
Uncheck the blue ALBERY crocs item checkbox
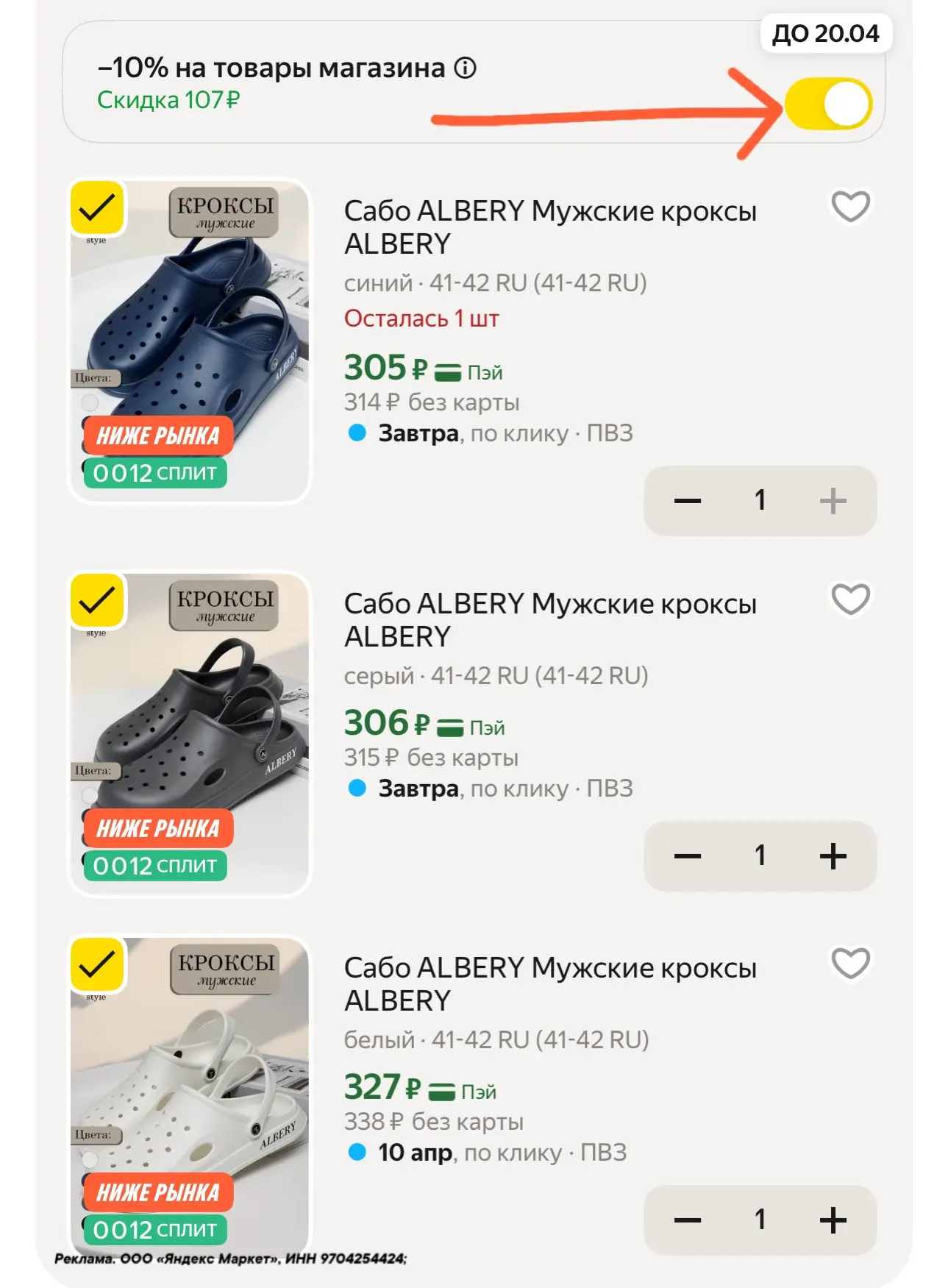96,208
